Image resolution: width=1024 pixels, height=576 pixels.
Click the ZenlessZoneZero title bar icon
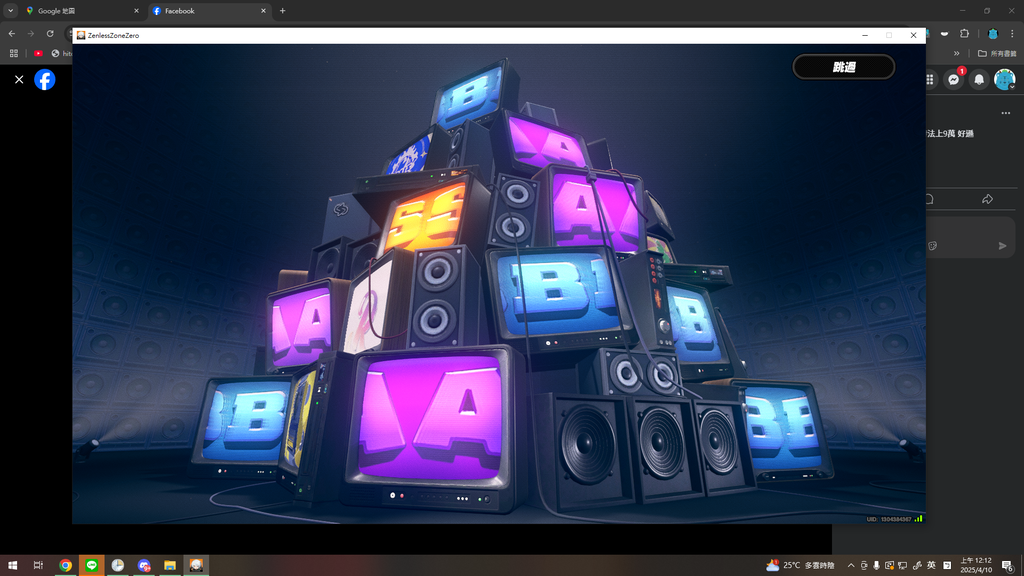[81, 35]
